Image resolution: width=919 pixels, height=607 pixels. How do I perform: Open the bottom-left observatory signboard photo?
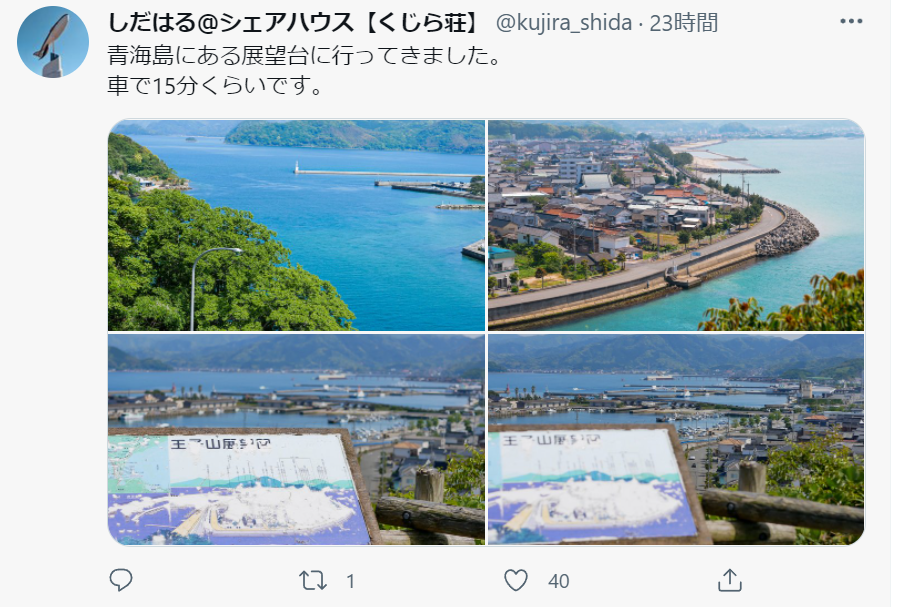(x=296, y=439)
